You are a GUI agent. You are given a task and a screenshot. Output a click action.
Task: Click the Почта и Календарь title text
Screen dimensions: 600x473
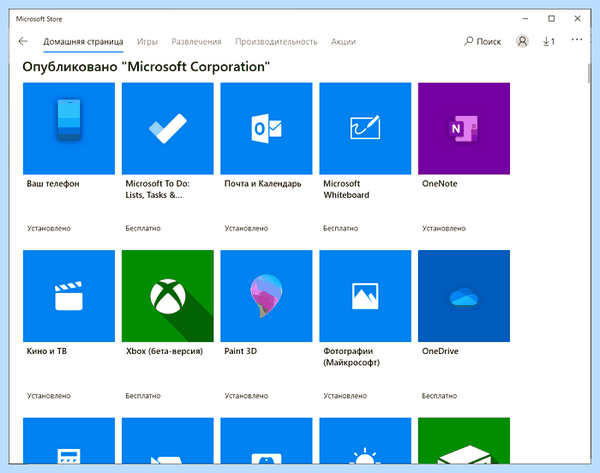click(263, 184)
